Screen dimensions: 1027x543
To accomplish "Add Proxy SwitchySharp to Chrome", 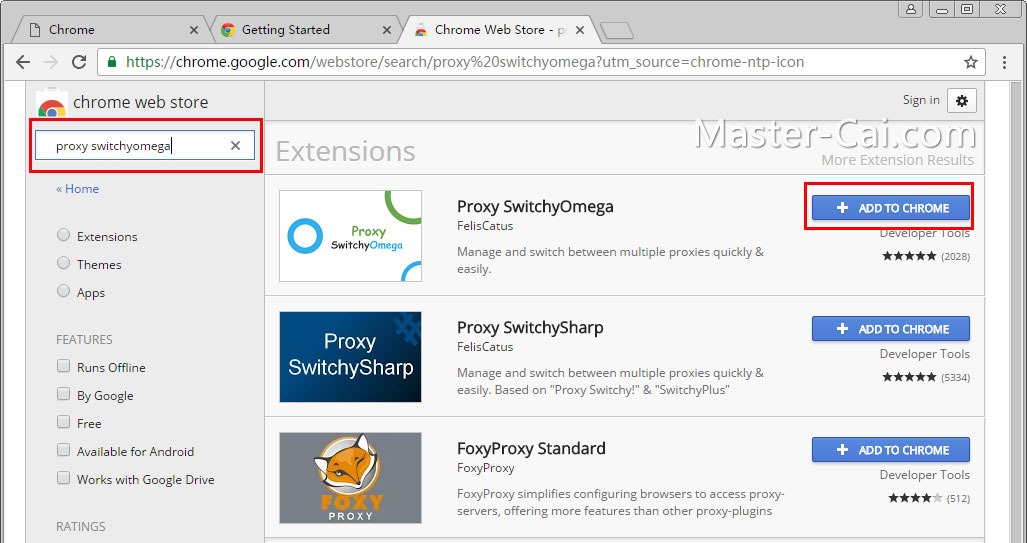I will [891, 329].
